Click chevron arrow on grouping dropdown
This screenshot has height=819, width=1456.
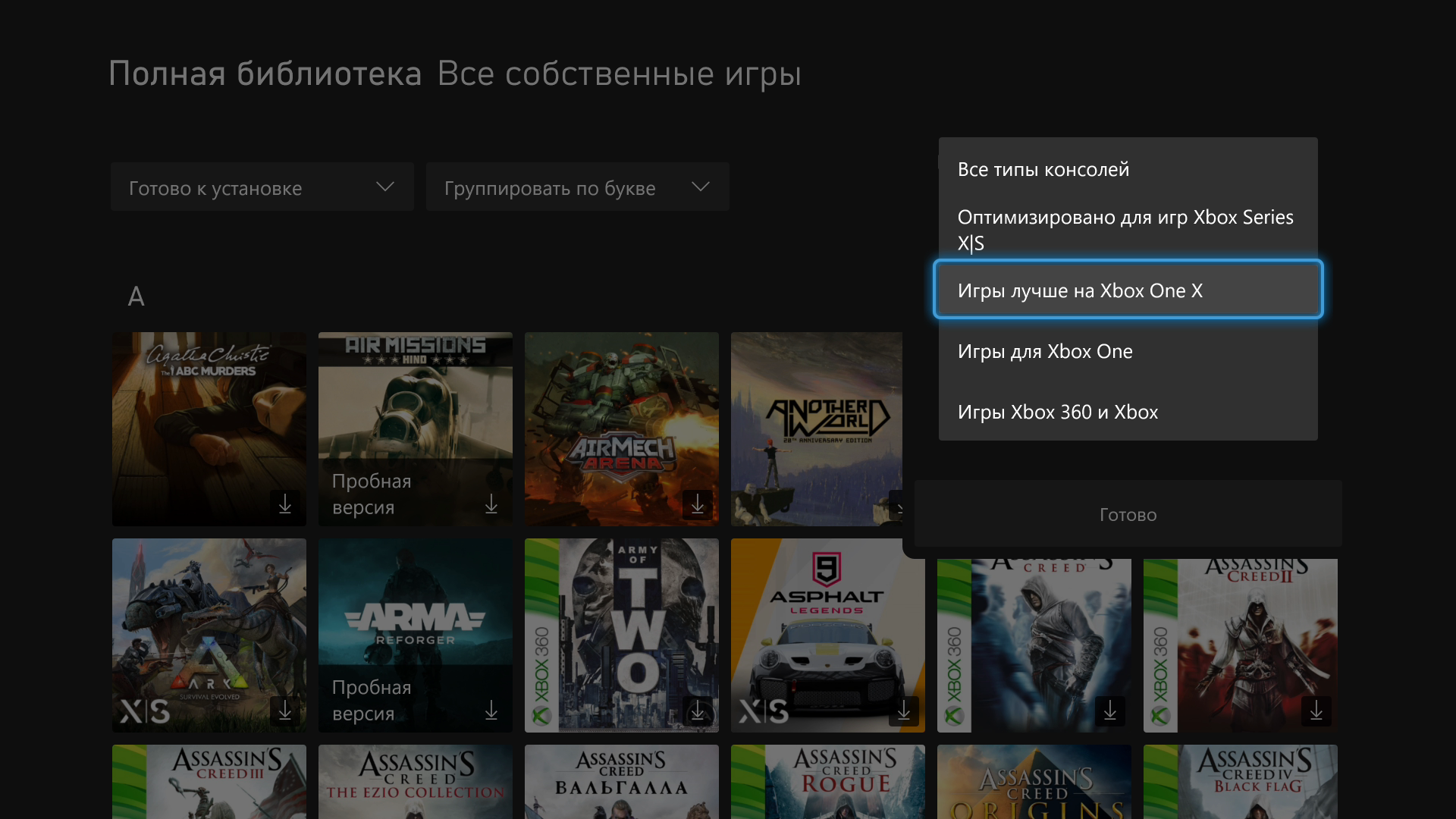701,187
